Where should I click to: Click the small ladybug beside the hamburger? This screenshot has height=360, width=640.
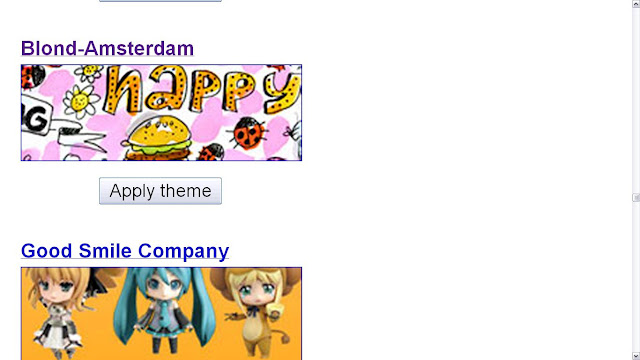[211, 152]
